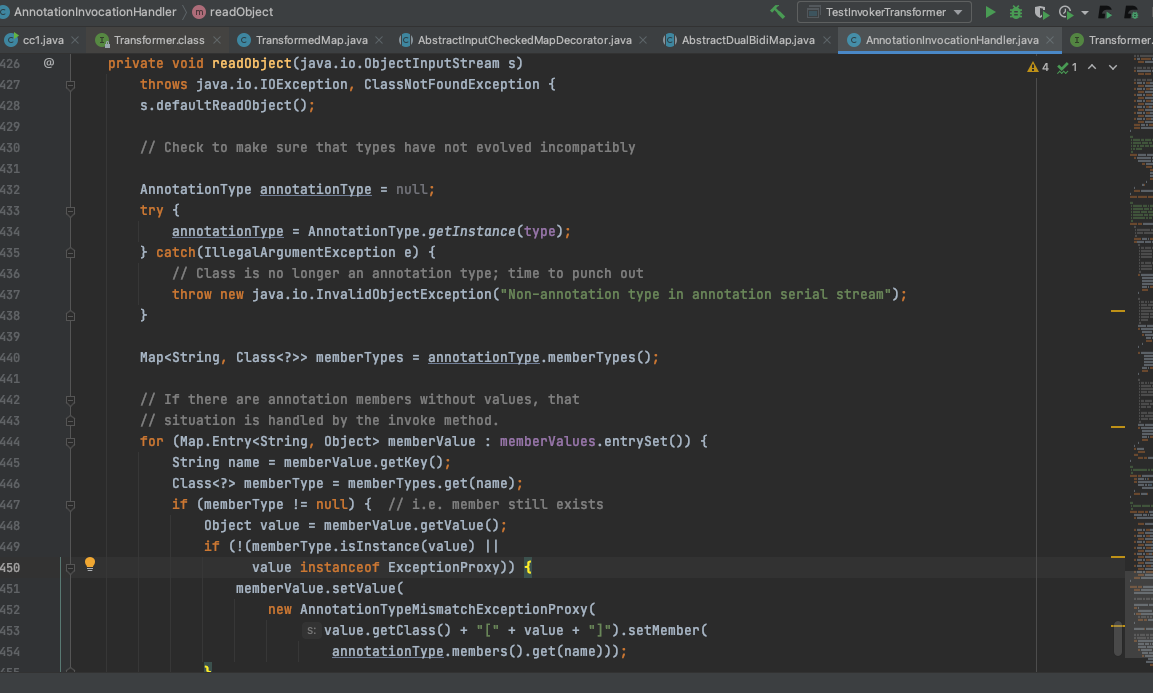This screenshot has height=693, width=1153.
Task: Run with Coverage using the shield icon
Action: click(1040, 12)
